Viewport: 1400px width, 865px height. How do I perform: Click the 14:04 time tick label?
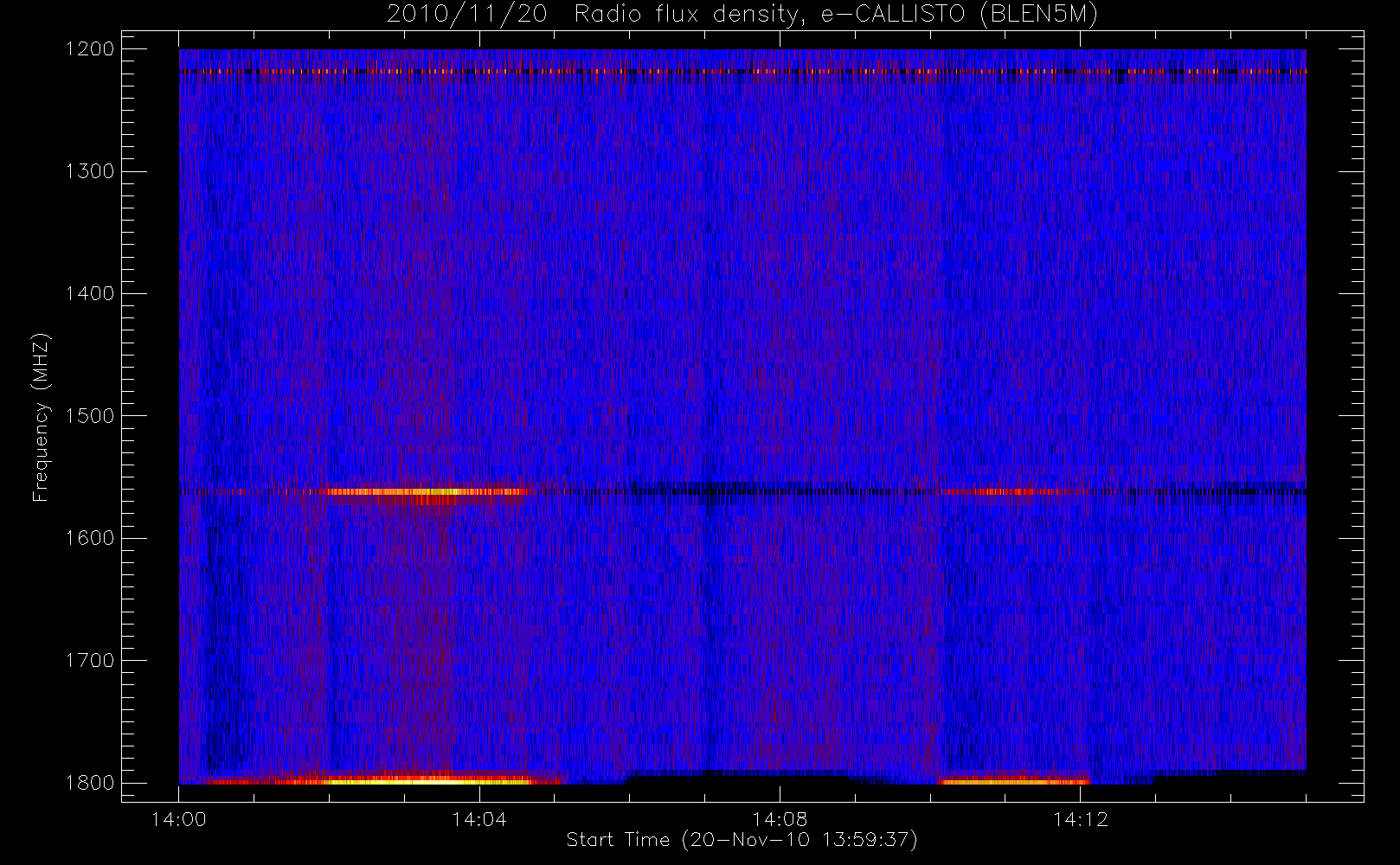click(x=479, y=819)
